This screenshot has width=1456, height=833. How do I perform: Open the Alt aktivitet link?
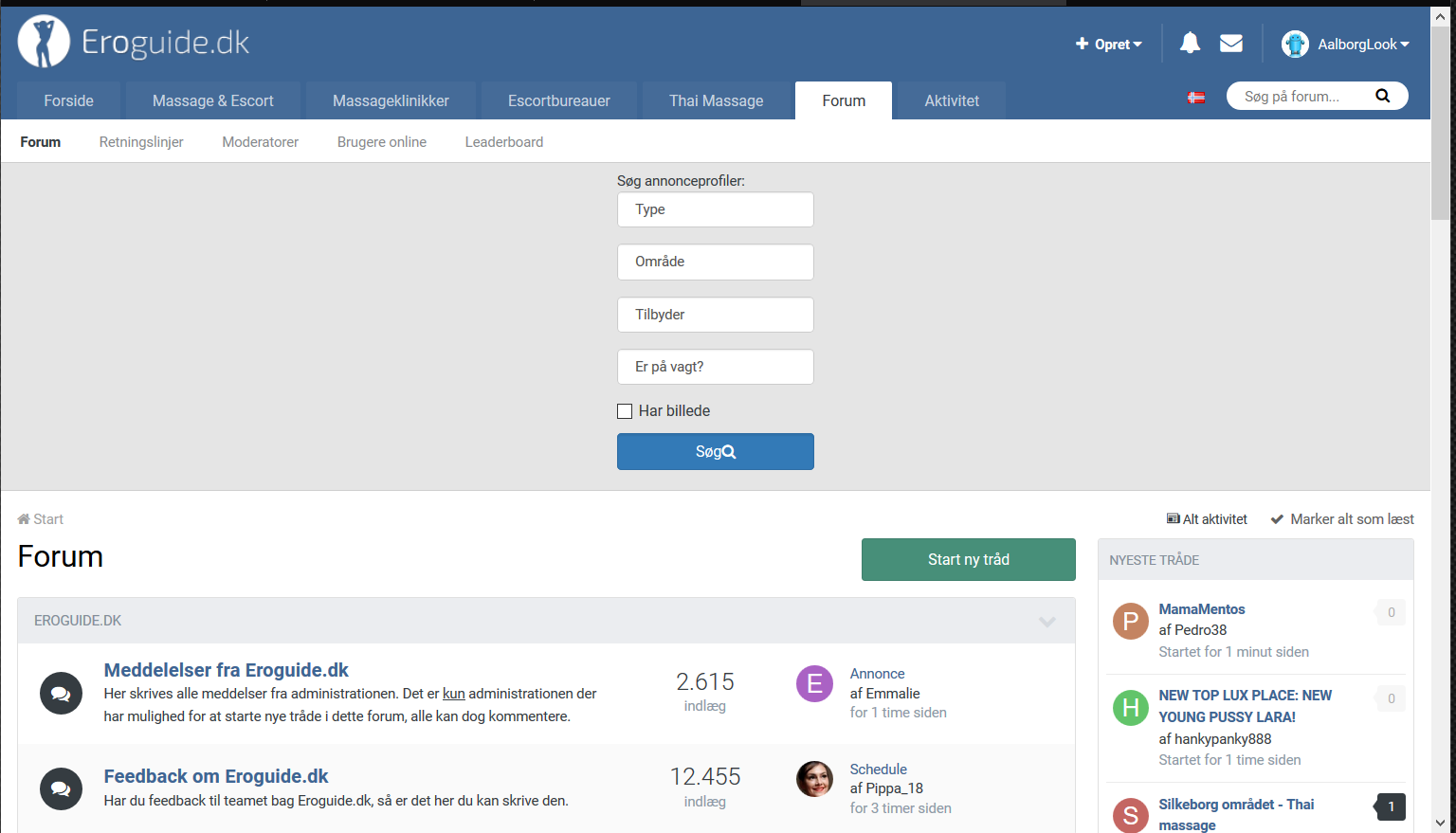1207,519
